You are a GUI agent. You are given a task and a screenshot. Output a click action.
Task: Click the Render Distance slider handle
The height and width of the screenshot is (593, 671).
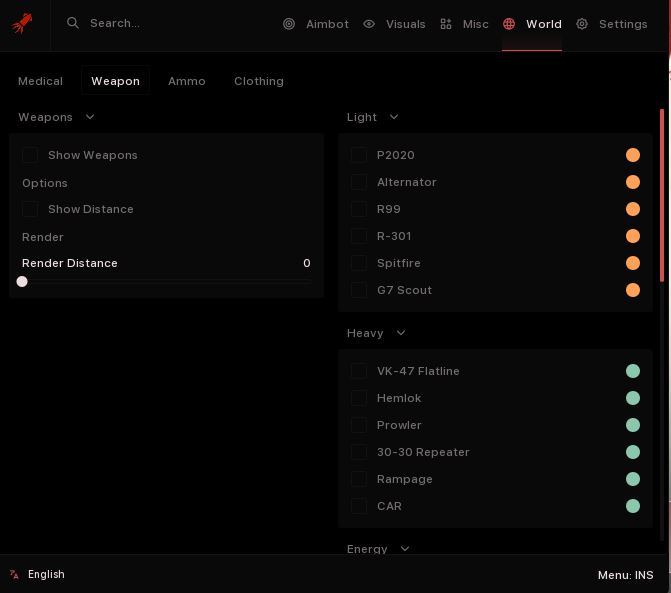pyautogui.click(x=22, y=282)
